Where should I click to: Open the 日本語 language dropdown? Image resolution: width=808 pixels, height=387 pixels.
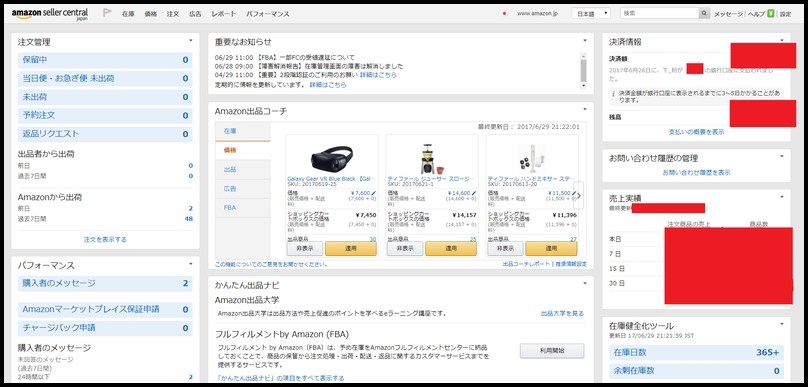pos(591,14)
